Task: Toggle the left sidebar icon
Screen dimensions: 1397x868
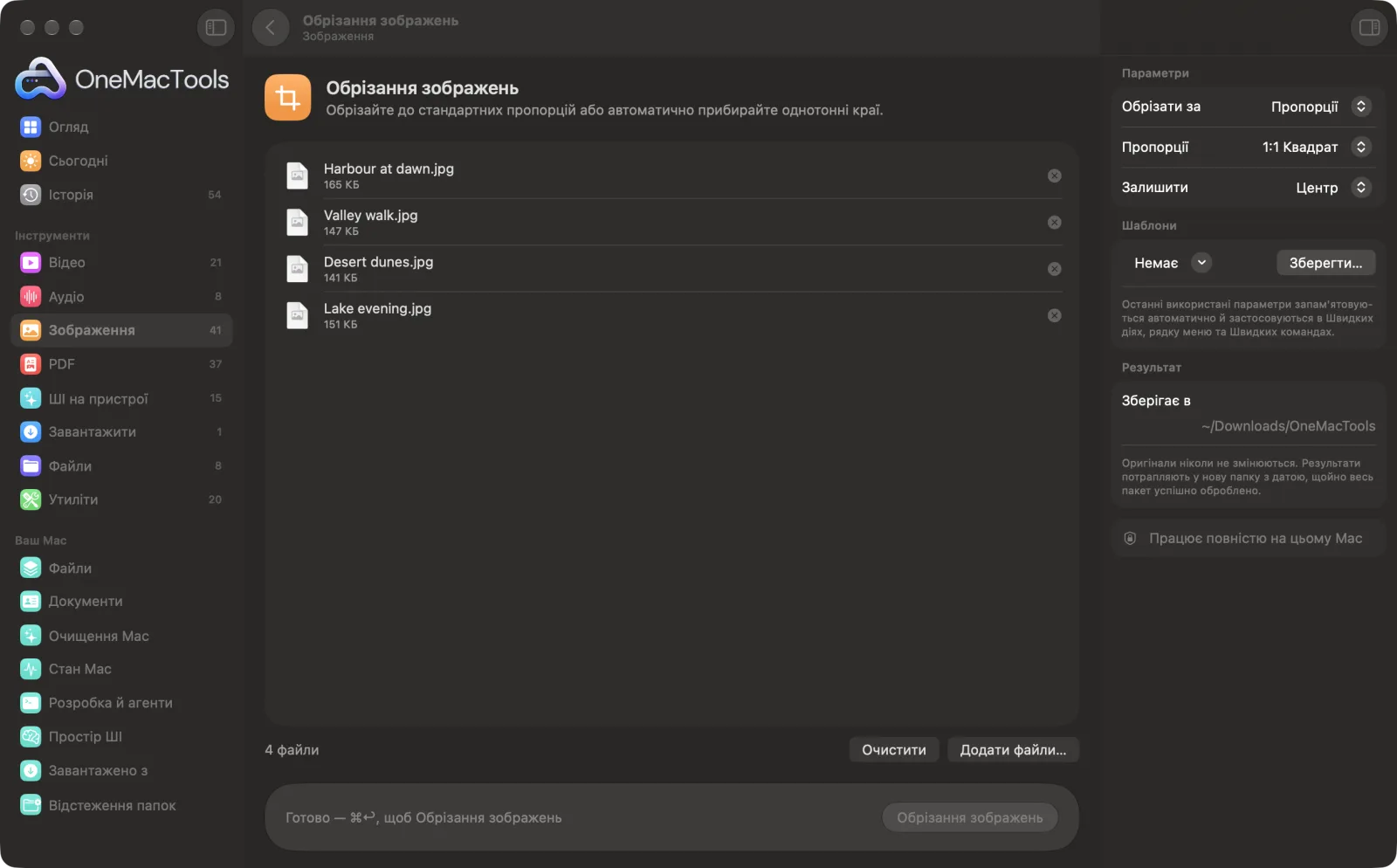Action: [x=216, y=27]
